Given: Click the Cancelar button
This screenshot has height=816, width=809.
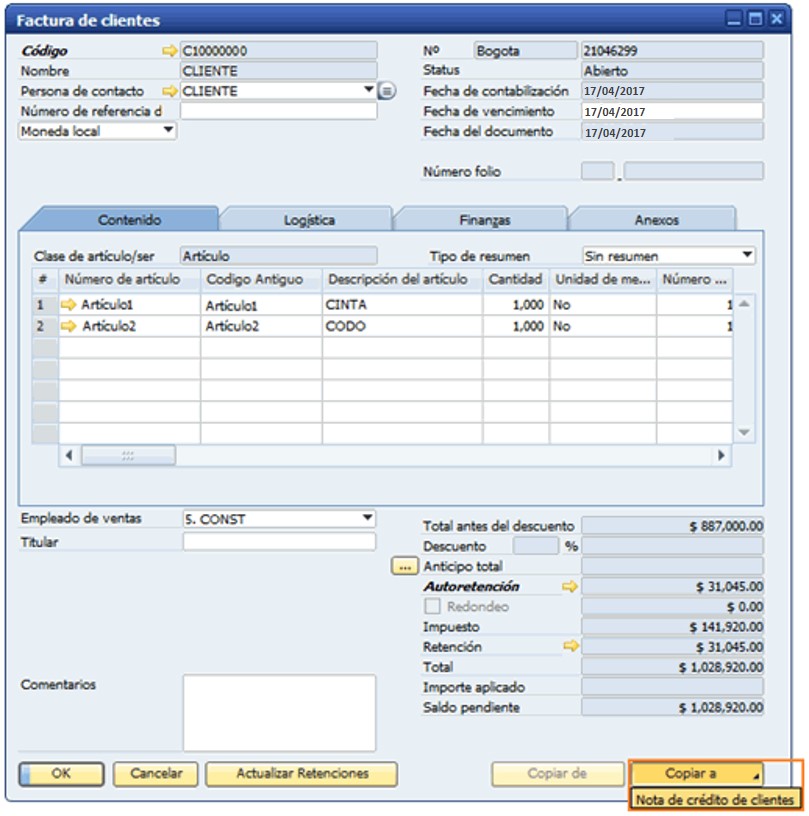Looking at the screenshot, I should [x=156, y=773].
